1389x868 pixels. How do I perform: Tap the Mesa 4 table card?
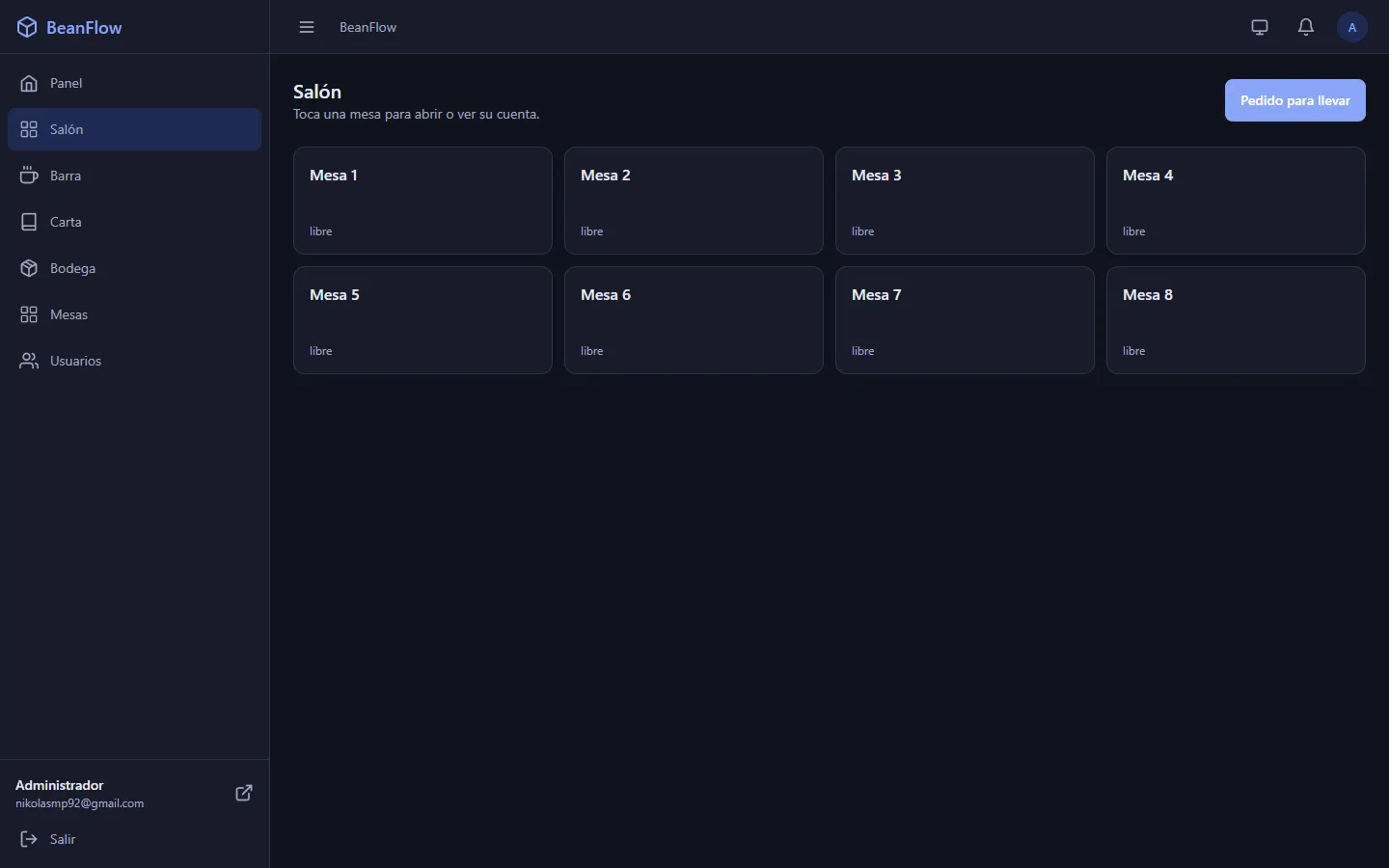click(1236, 201)
